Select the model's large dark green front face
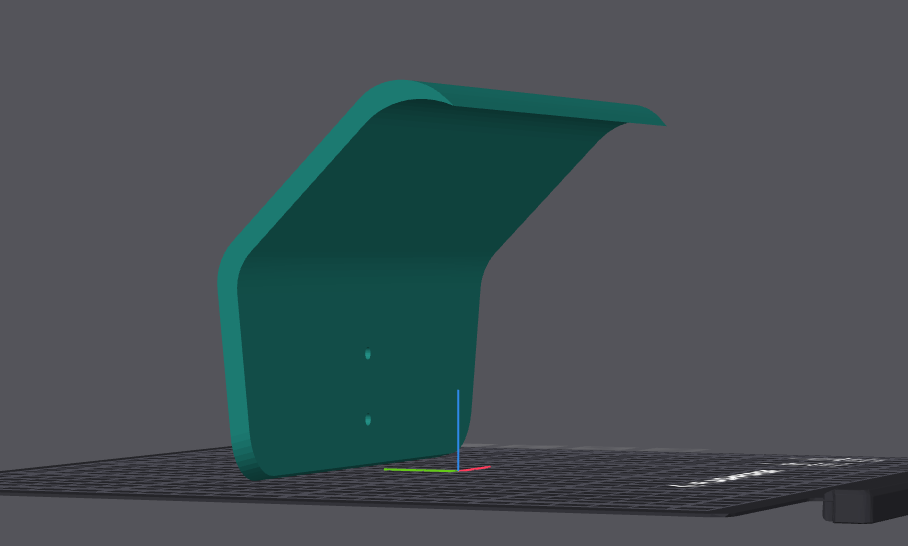 (x=359, y=324)
